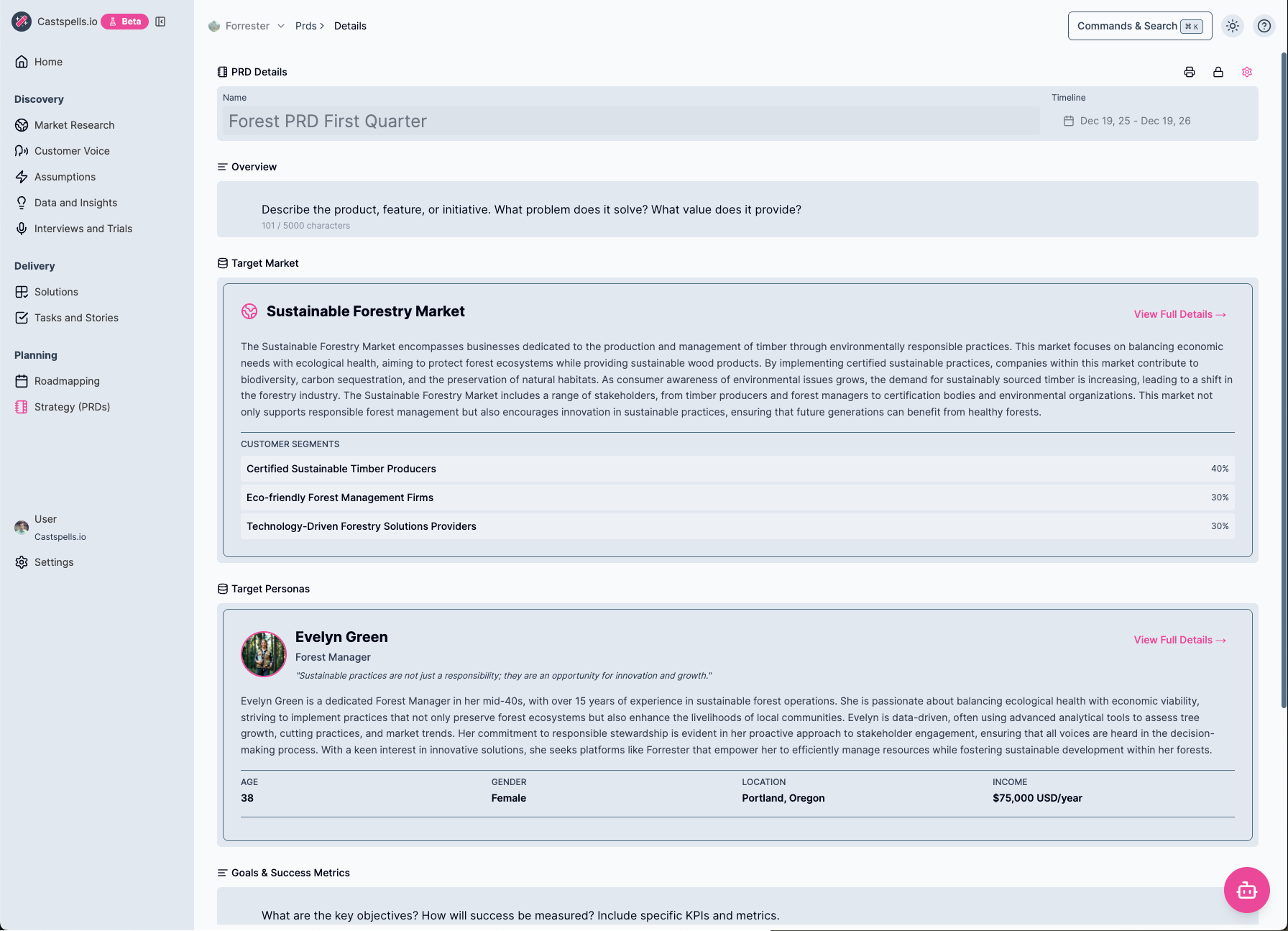Screen dimensions: 1288x931
Task: Open Strategy (PRDs) in the sidebar
Action: point(72,407)
